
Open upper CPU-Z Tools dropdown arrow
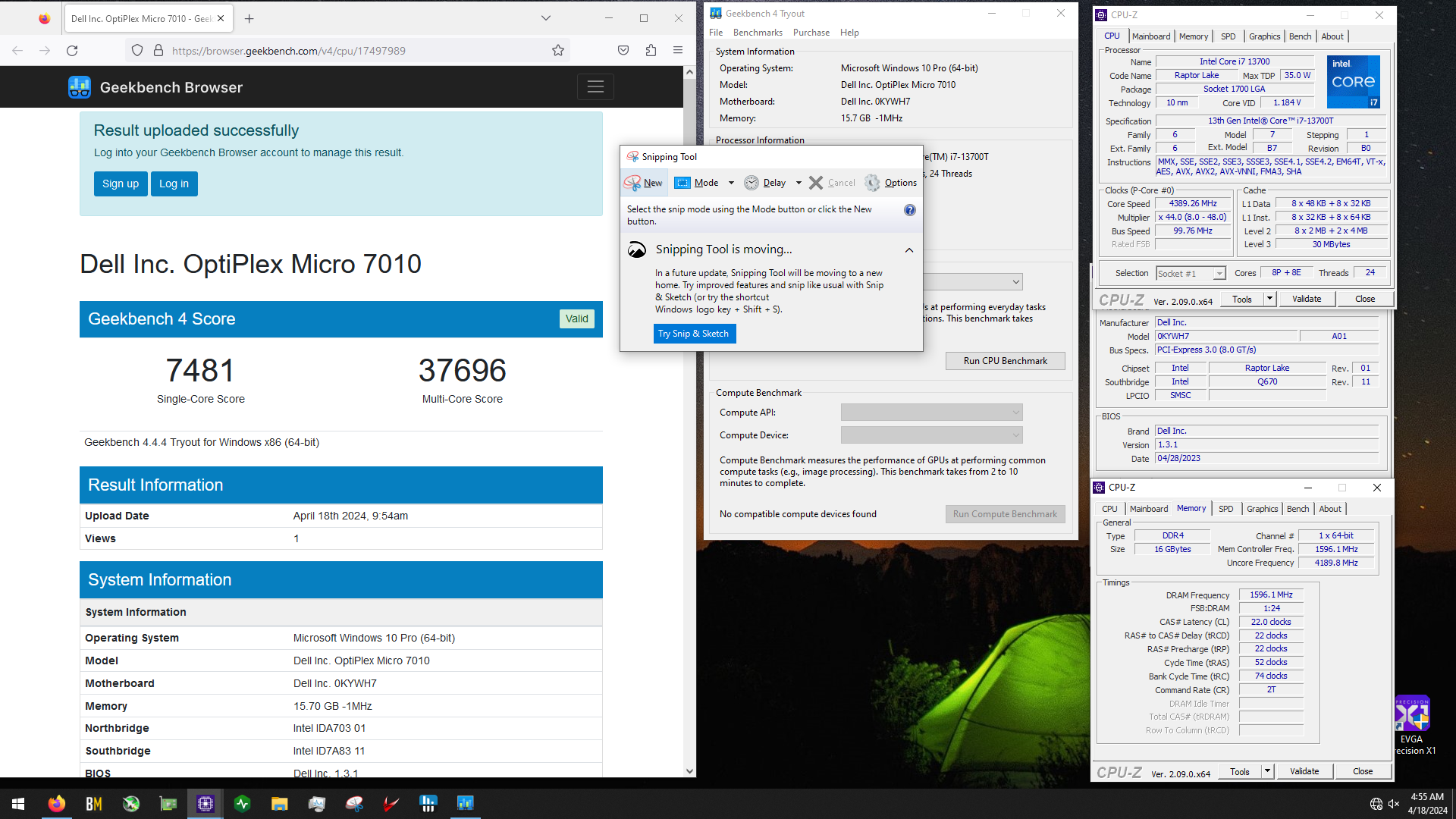point(1269,299)
